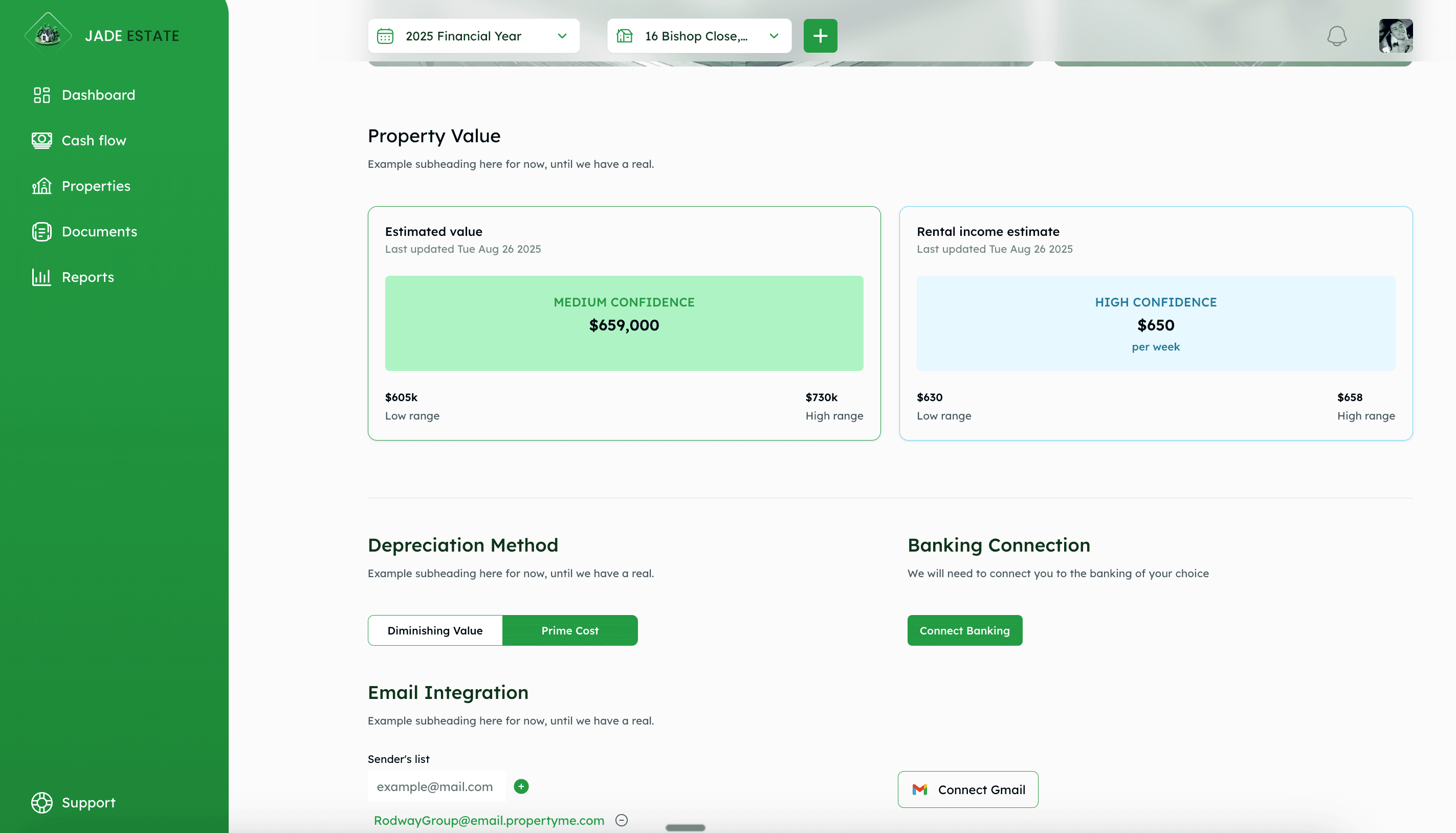The image size is (1456, 833).
Task: Click the Support lifebuoy icon
Action: click(x=42, y=803)
